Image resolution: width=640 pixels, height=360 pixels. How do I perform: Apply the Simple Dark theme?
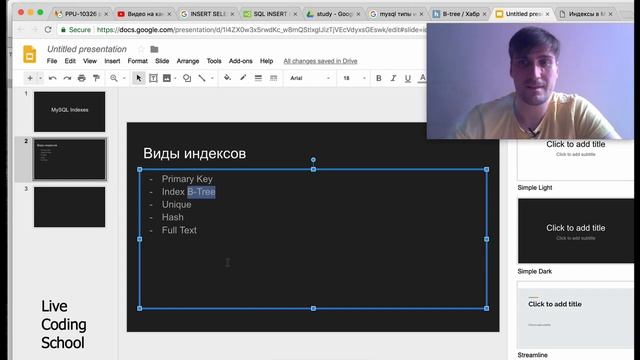pyautogui.click(x=576, y=231)
